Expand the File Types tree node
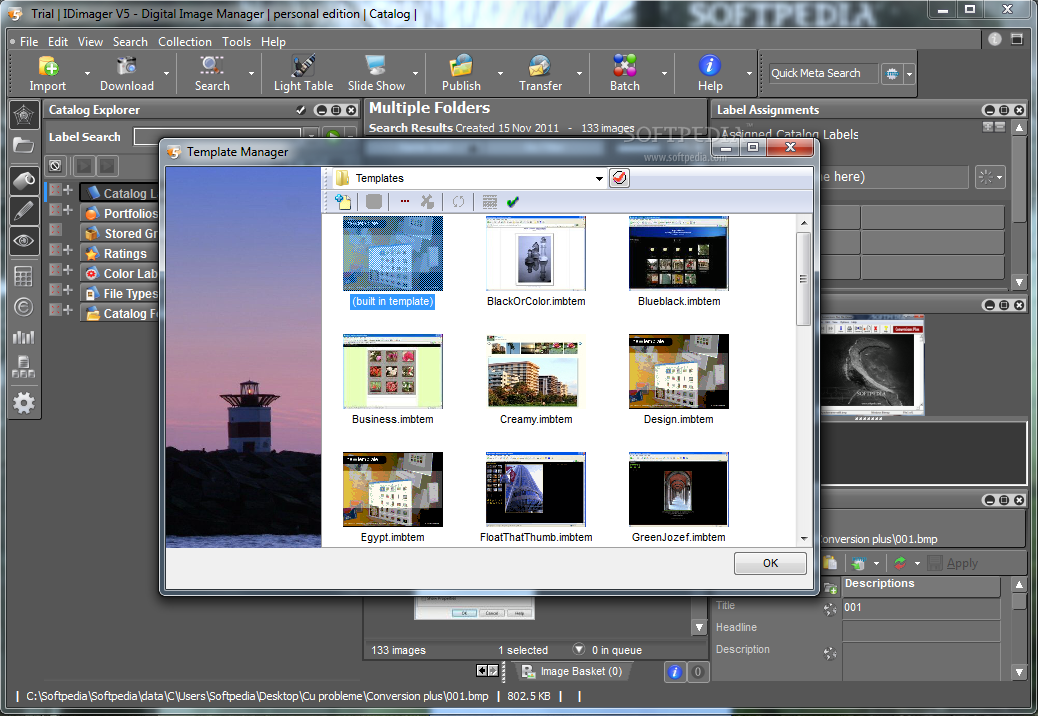 click(x=68, y=290)
